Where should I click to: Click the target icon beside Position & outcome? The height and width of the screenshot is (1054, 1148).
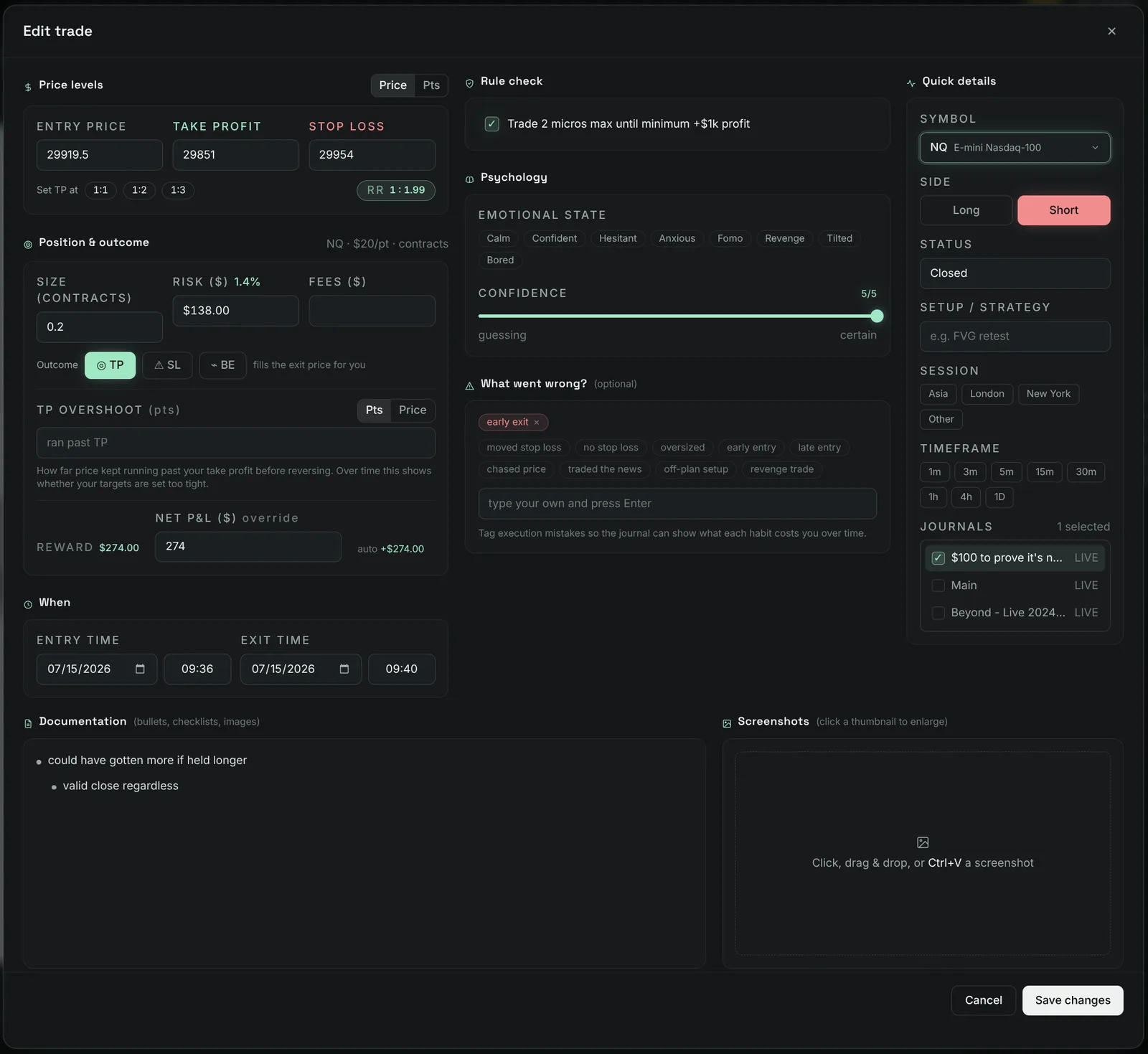(x=28, y=245)
